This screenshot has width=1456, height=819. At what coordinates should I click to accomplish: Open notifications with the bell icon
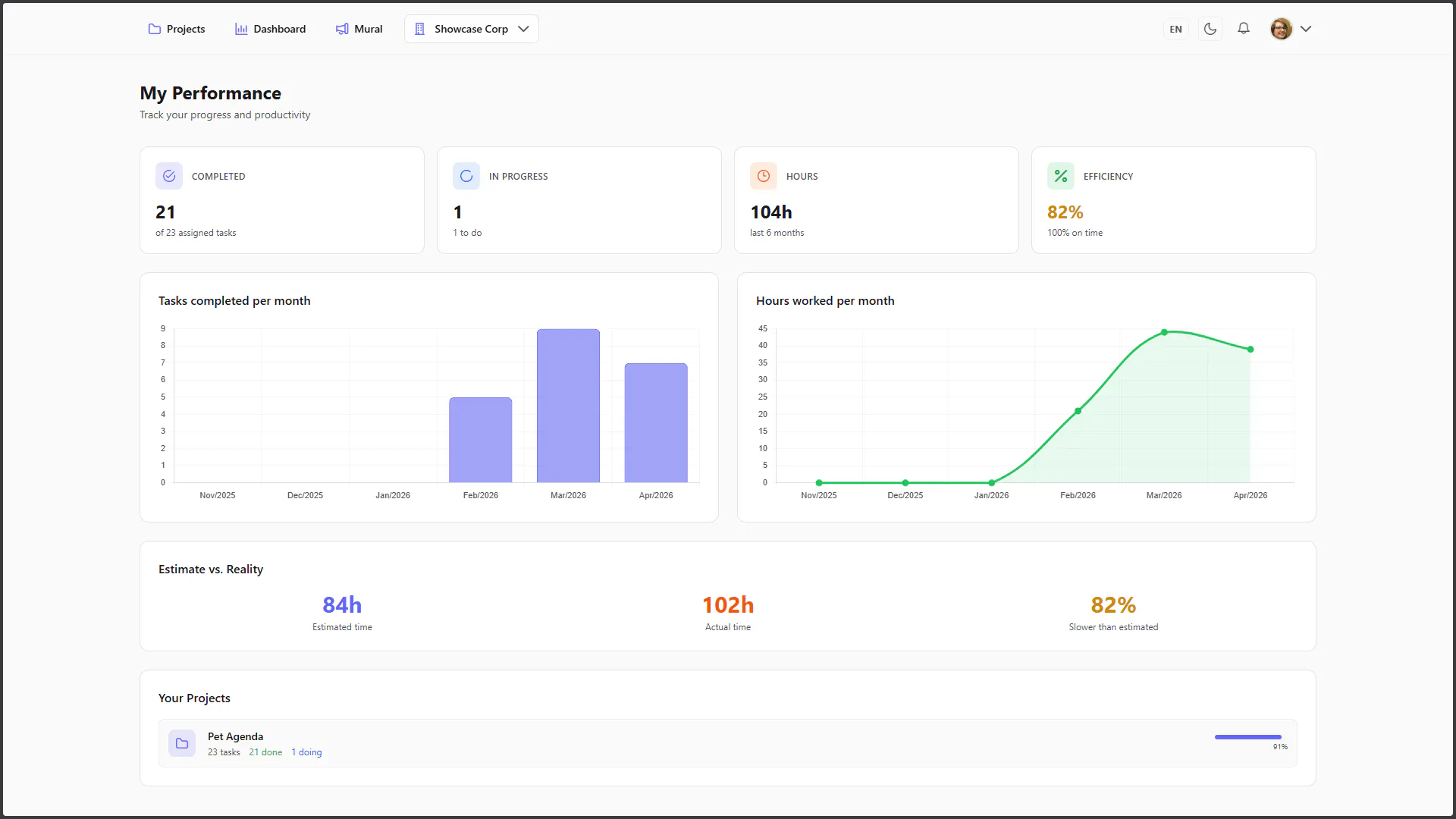coord(1244,29)
